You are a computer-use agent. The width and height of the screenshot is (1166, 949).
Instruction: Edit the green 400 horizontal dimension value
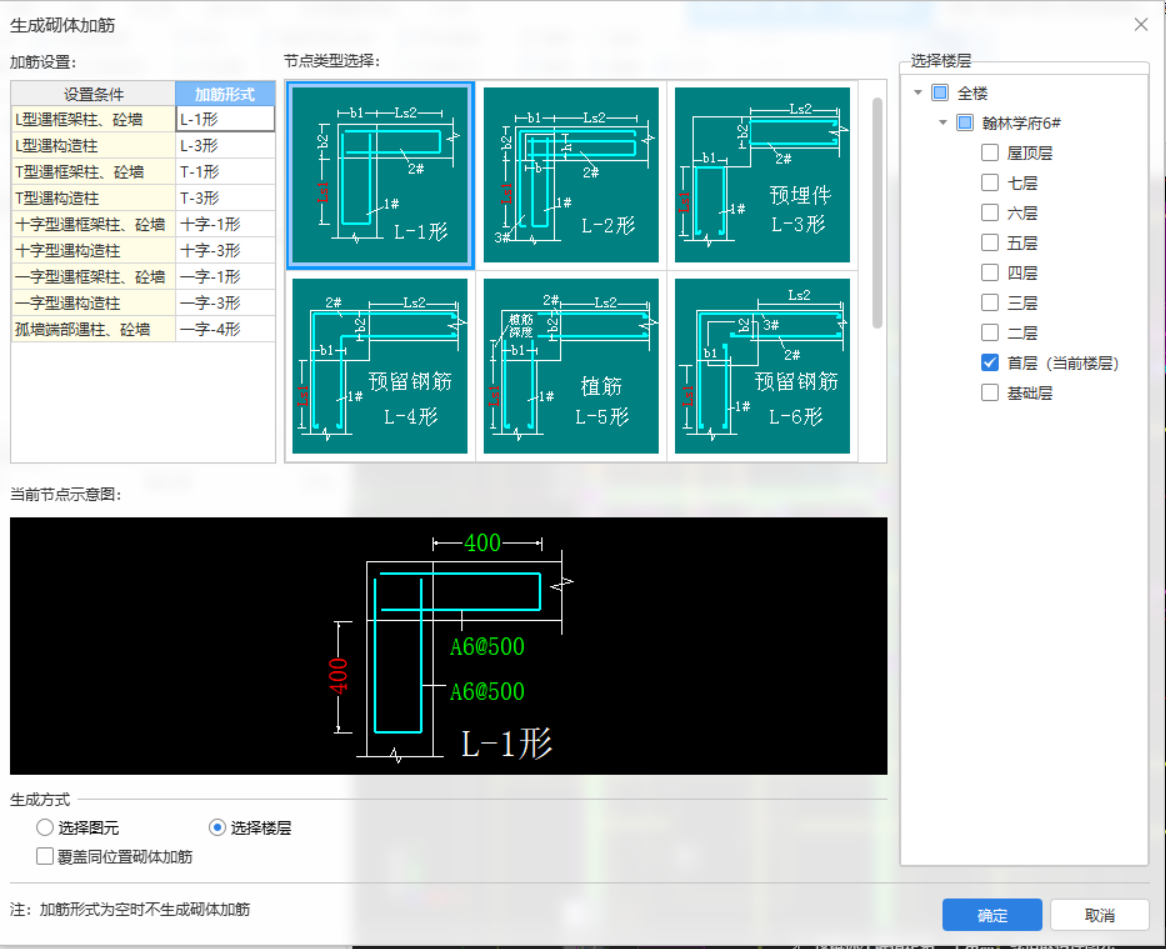pyautogui.click(x=482, y=543)
